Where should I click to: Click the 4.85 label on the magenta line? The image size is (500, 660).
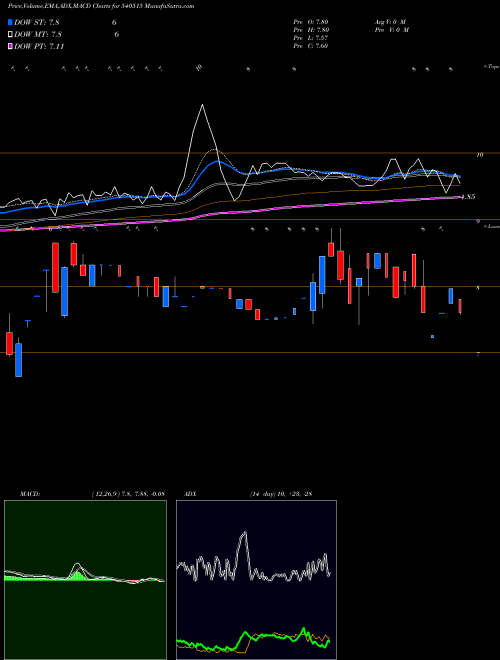coord(468,197)
